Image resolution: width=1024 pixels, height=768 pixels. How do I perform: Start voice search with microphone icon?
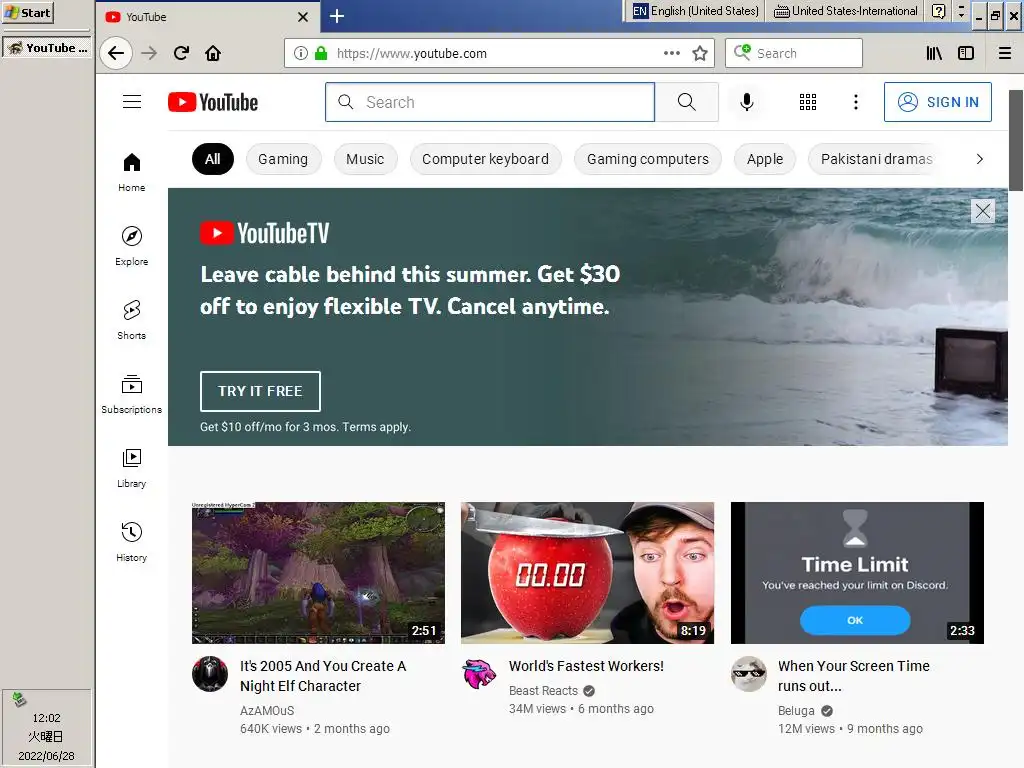(x=746, y=102)
